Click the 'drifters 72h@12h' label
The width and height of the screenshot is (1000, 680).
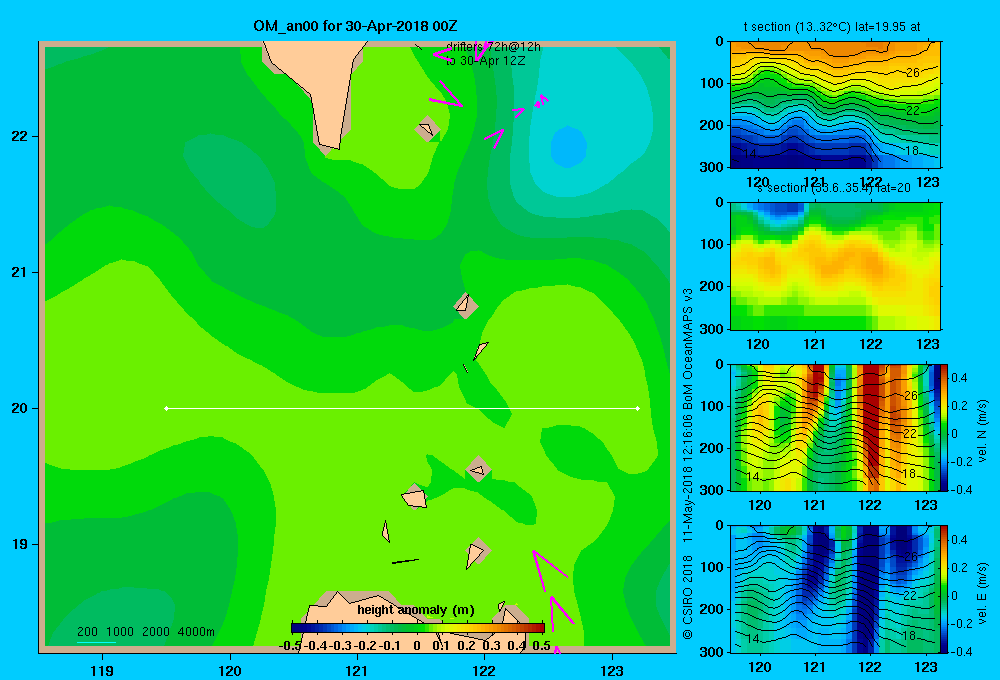coord(493,47)
